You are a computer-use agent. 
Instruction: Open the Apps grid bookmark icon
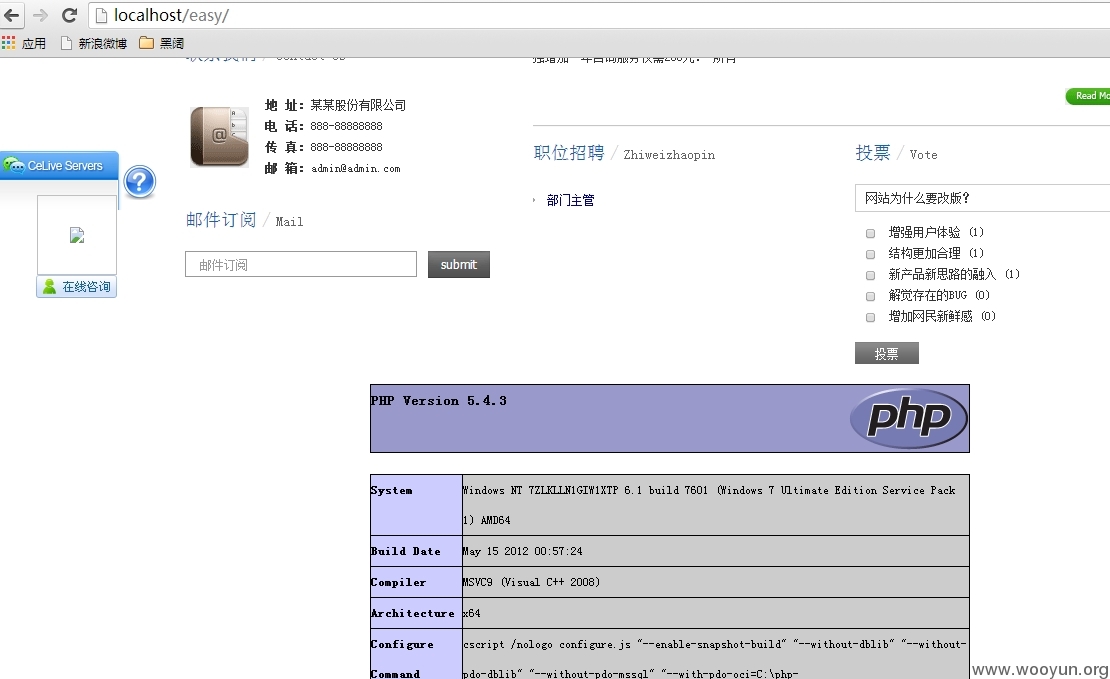pyautogui.click(x=8, y=43)
